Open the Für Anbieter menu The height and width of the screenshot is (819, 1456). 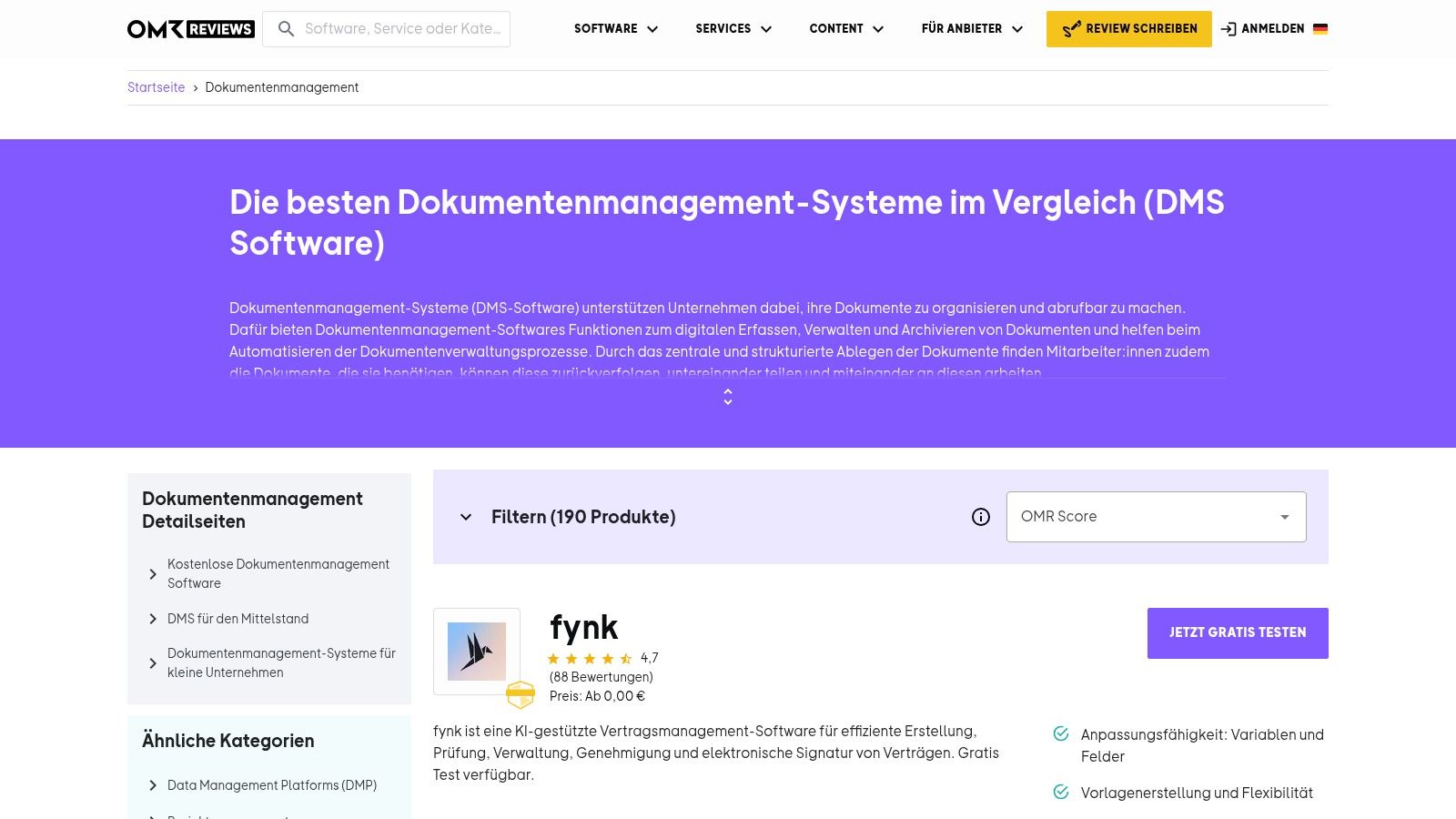[x=971, y=29]
